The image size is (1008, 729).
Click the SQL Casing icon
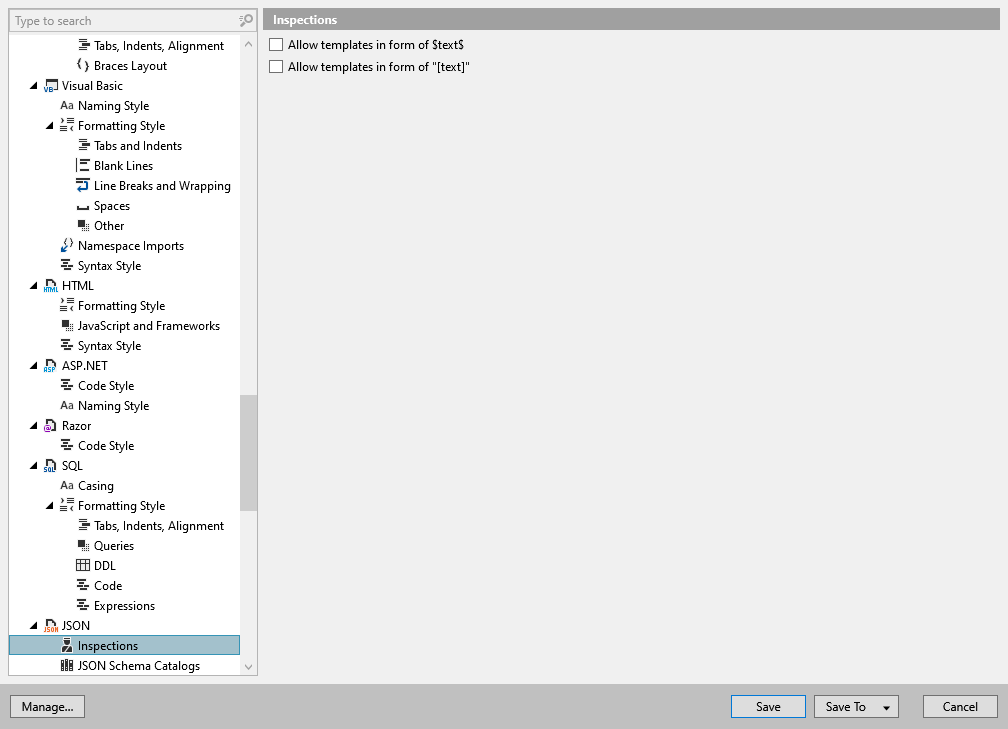[67, 485]
